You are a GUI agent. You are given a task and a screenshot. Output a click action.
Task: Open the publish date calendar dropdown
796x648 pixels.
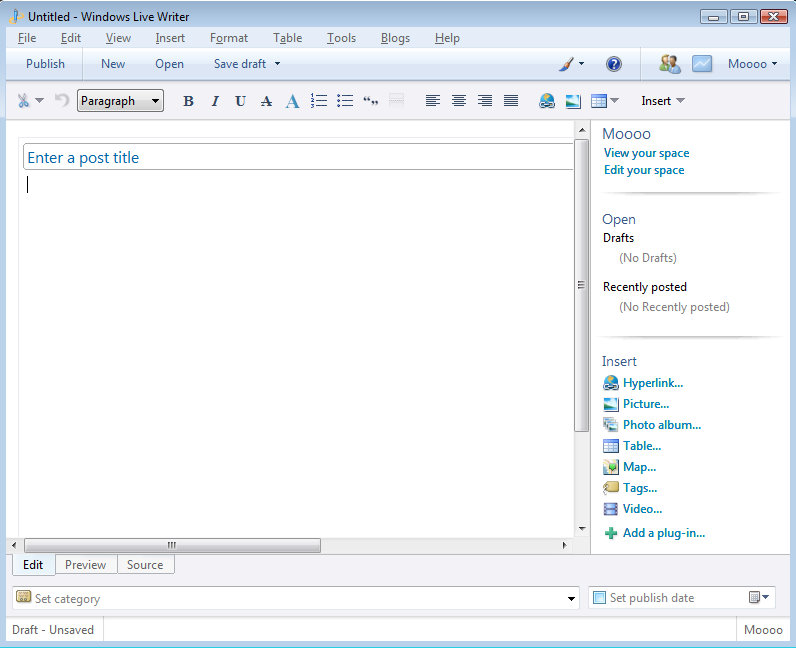click(759, 598)
